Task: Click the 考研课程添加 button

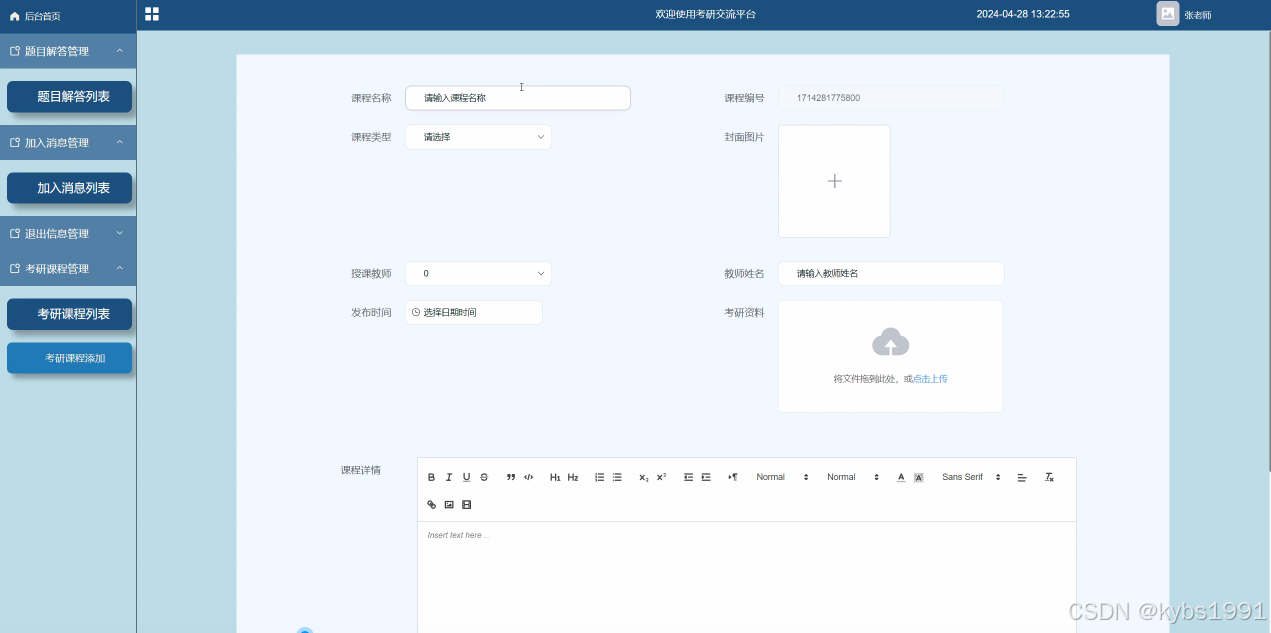Action: (70, 358)
